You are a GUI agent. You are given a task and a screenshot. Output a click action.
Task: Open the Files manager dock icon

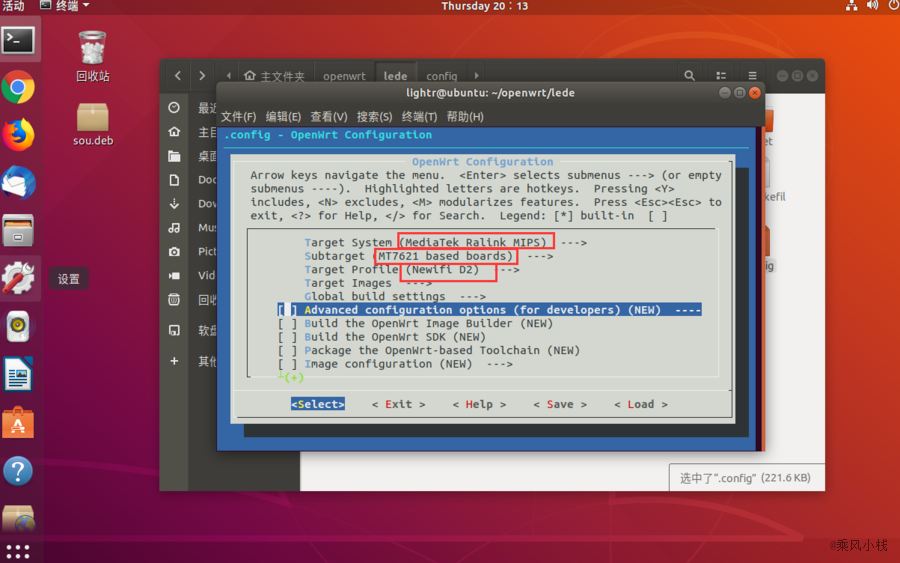pyautogui.click(x=18, y=231)
